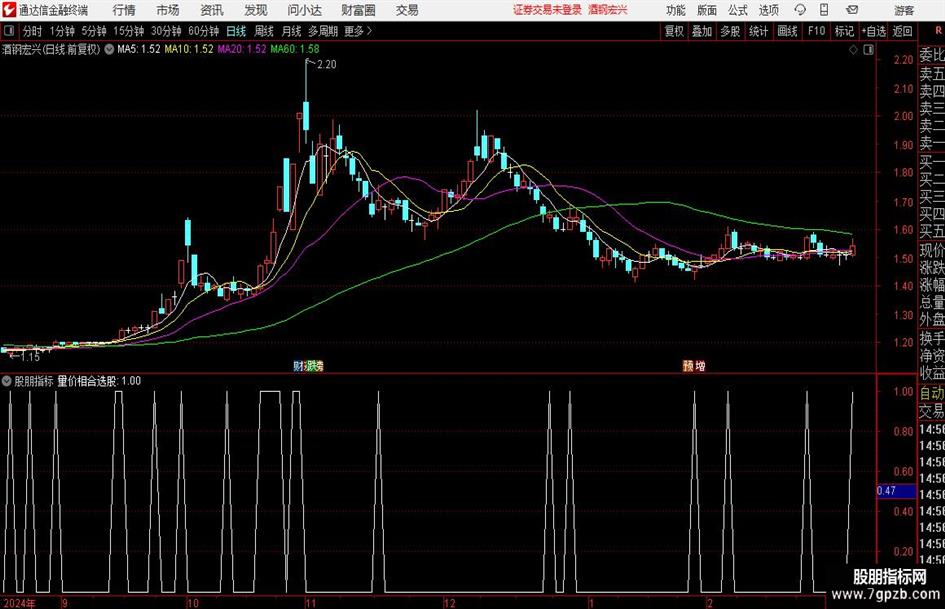Open the 画线 drawing tools button
The image size is (945, 609).
[787, 31]
